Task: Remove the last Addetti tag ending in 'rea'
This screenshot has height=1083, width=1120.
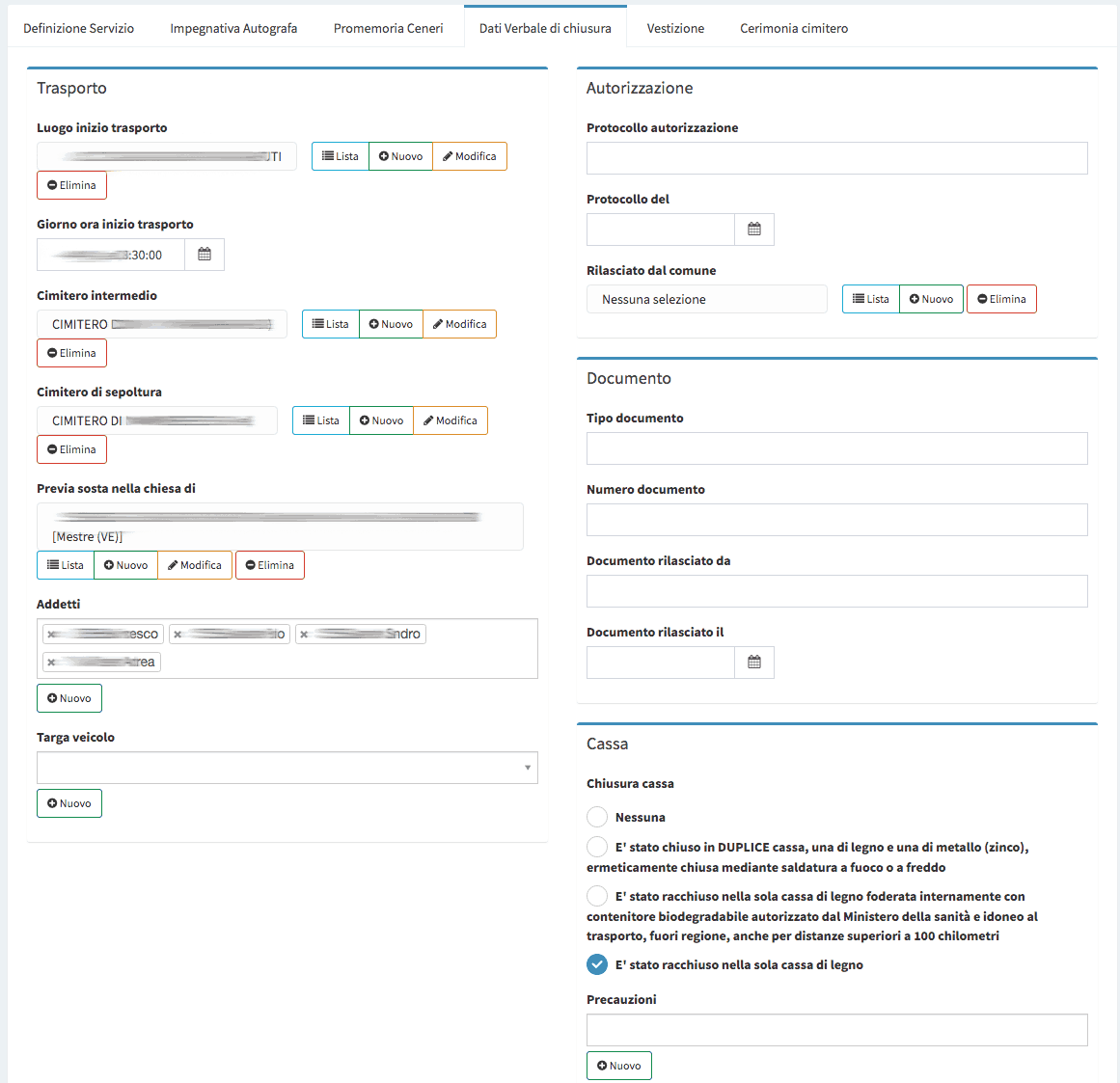Action: click(51, 663)
